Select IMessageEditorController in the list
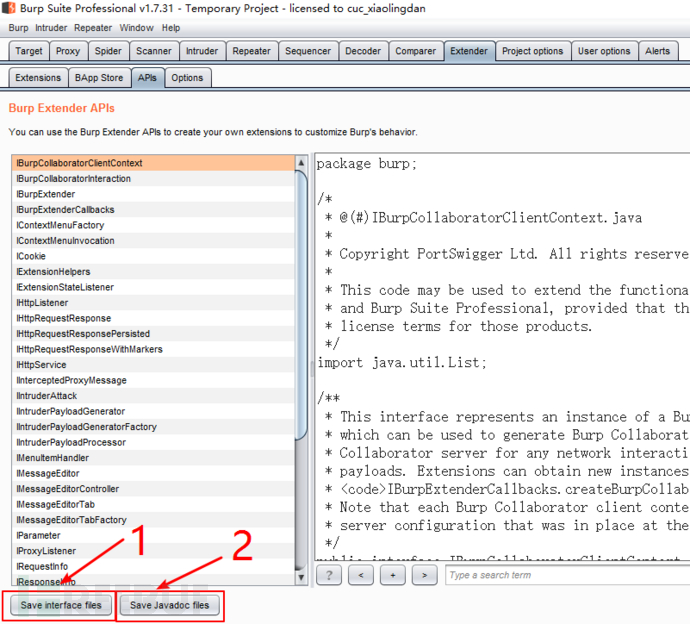The height and width of the screenshot is (624, 690). coord(153,489)
